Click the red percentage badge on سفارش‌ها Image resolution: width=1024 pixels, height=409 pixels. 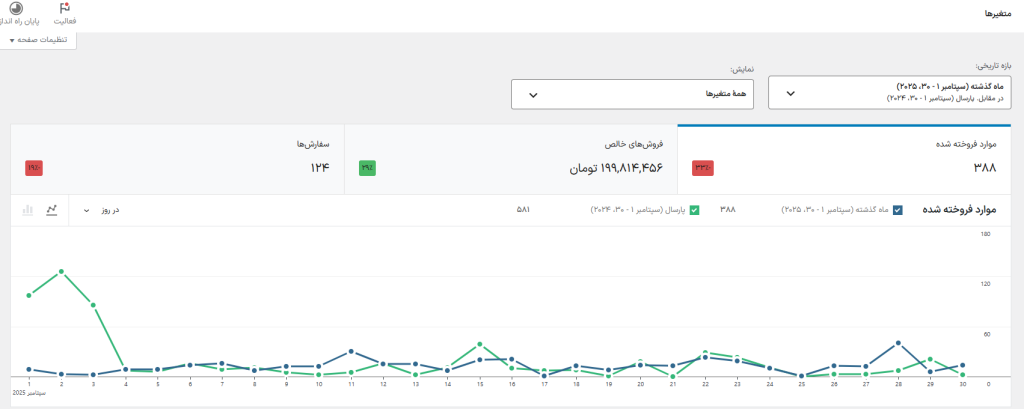coord(34,168)
